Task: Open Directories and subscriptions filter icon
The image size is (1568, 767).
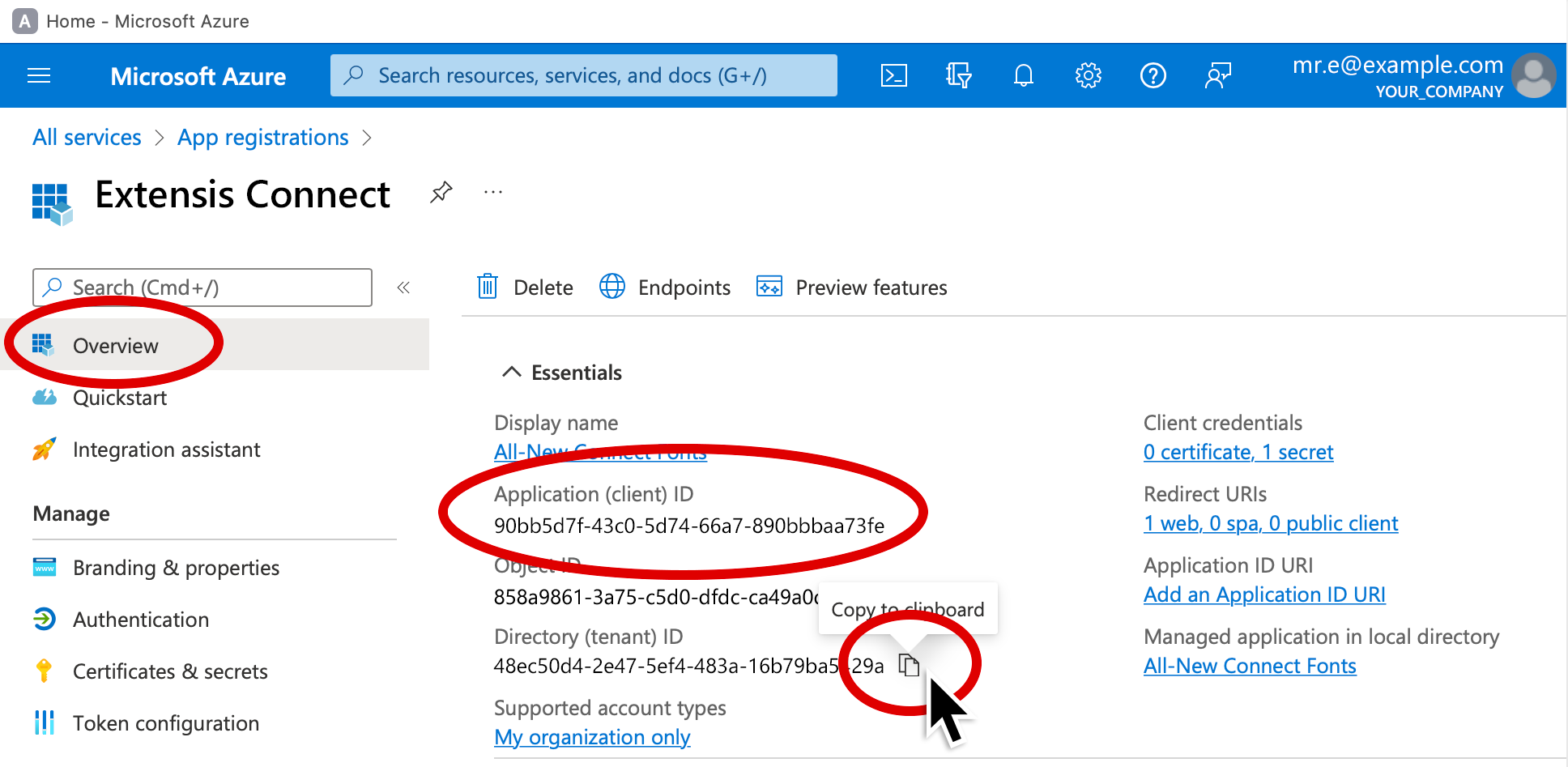Action: pyautogui.click(x=958, y=76)
